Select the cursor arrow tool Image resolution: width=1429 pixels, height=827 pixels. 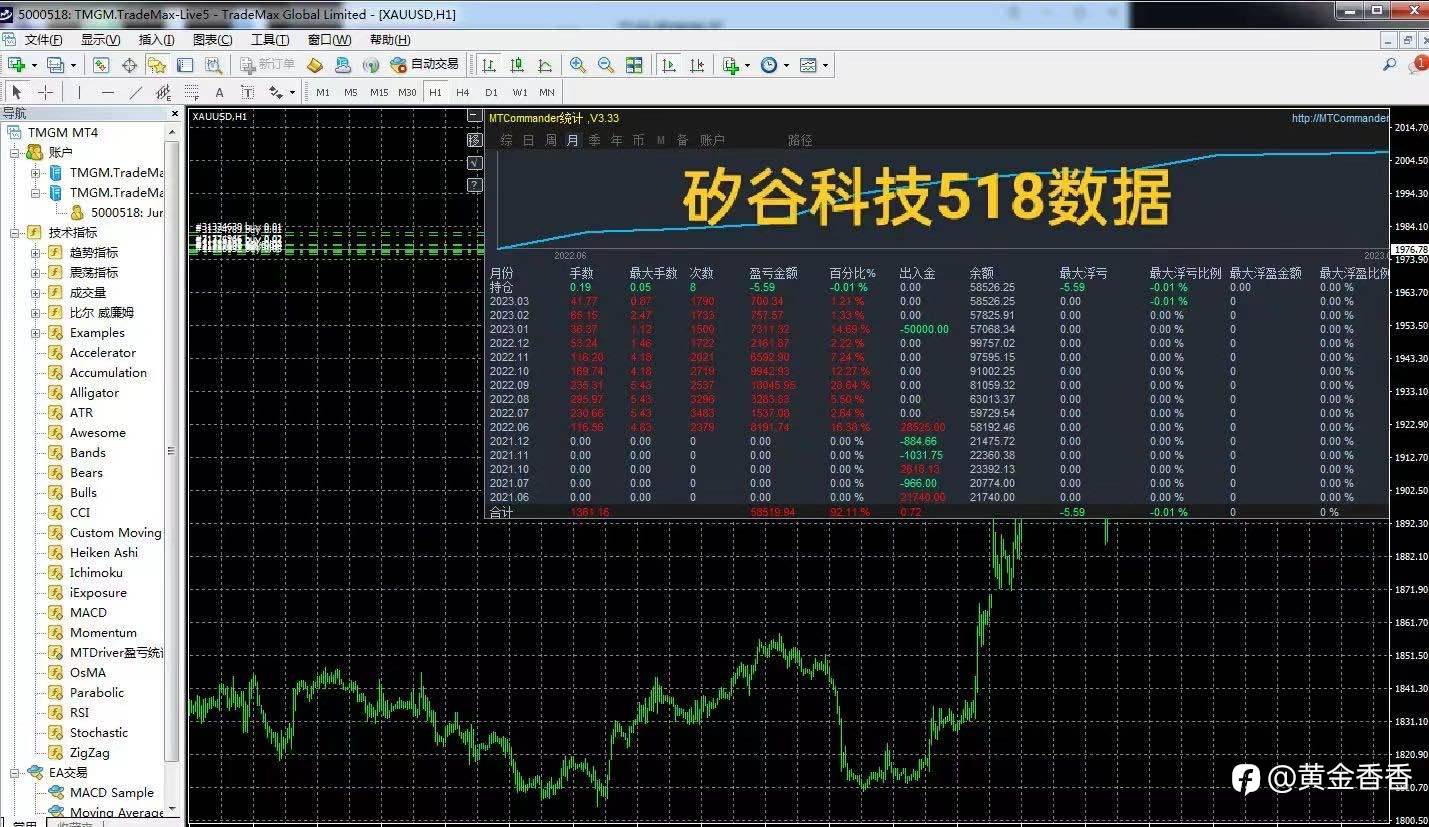tap(17, 92)
